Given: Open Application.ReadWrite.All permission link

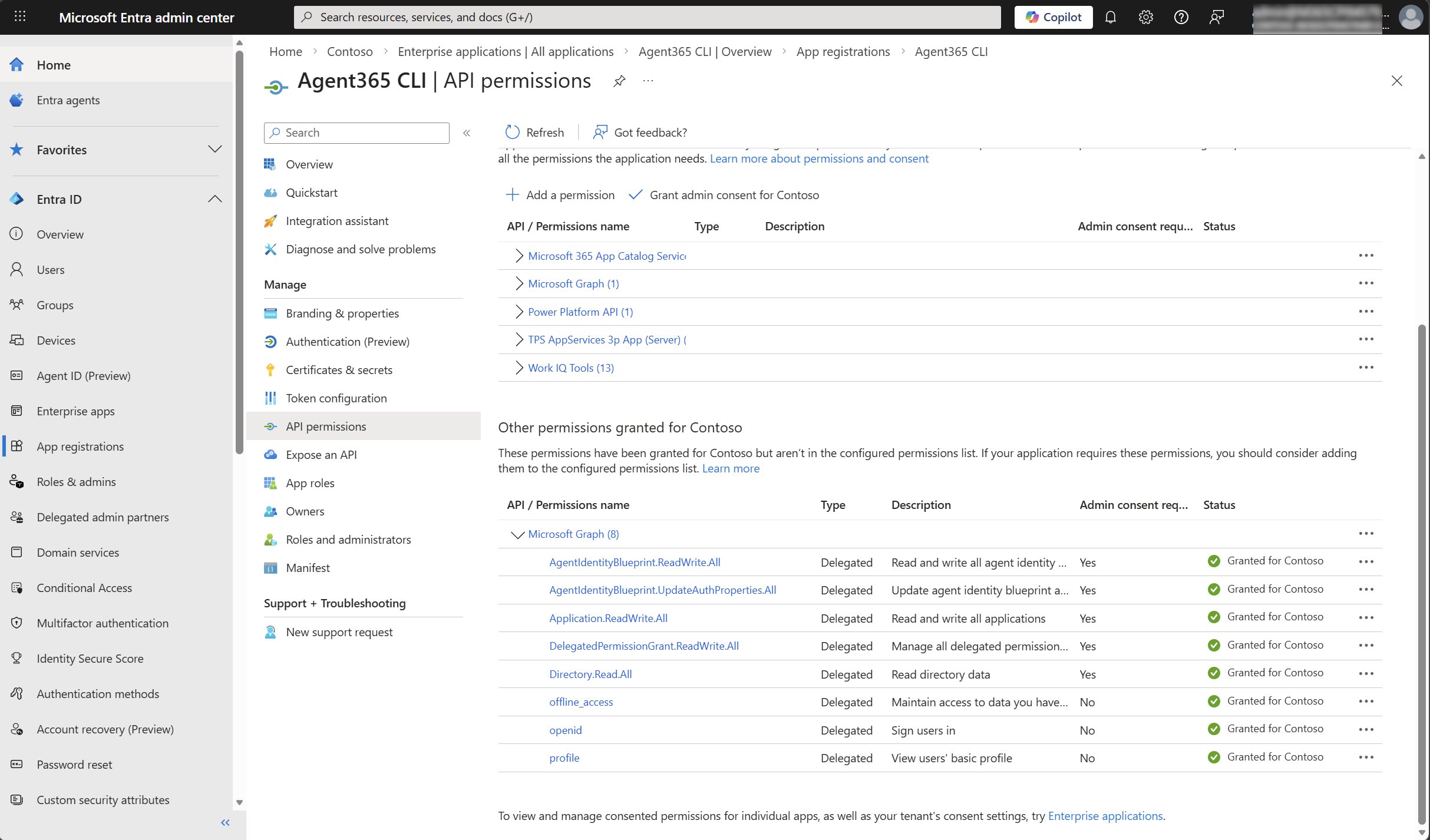Looking at the screenshot, I should tap(608, 618).
